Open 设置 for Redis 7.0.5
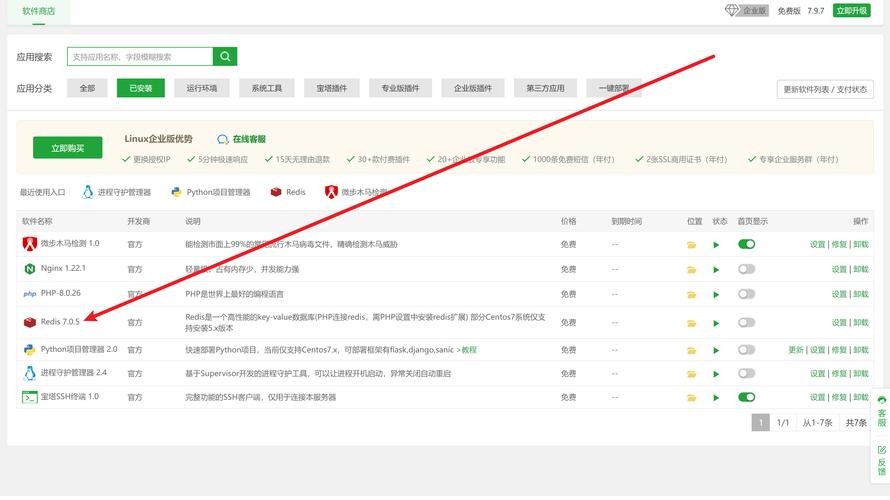The height and width of the screenshot is (500, 890). coord(839,322)
